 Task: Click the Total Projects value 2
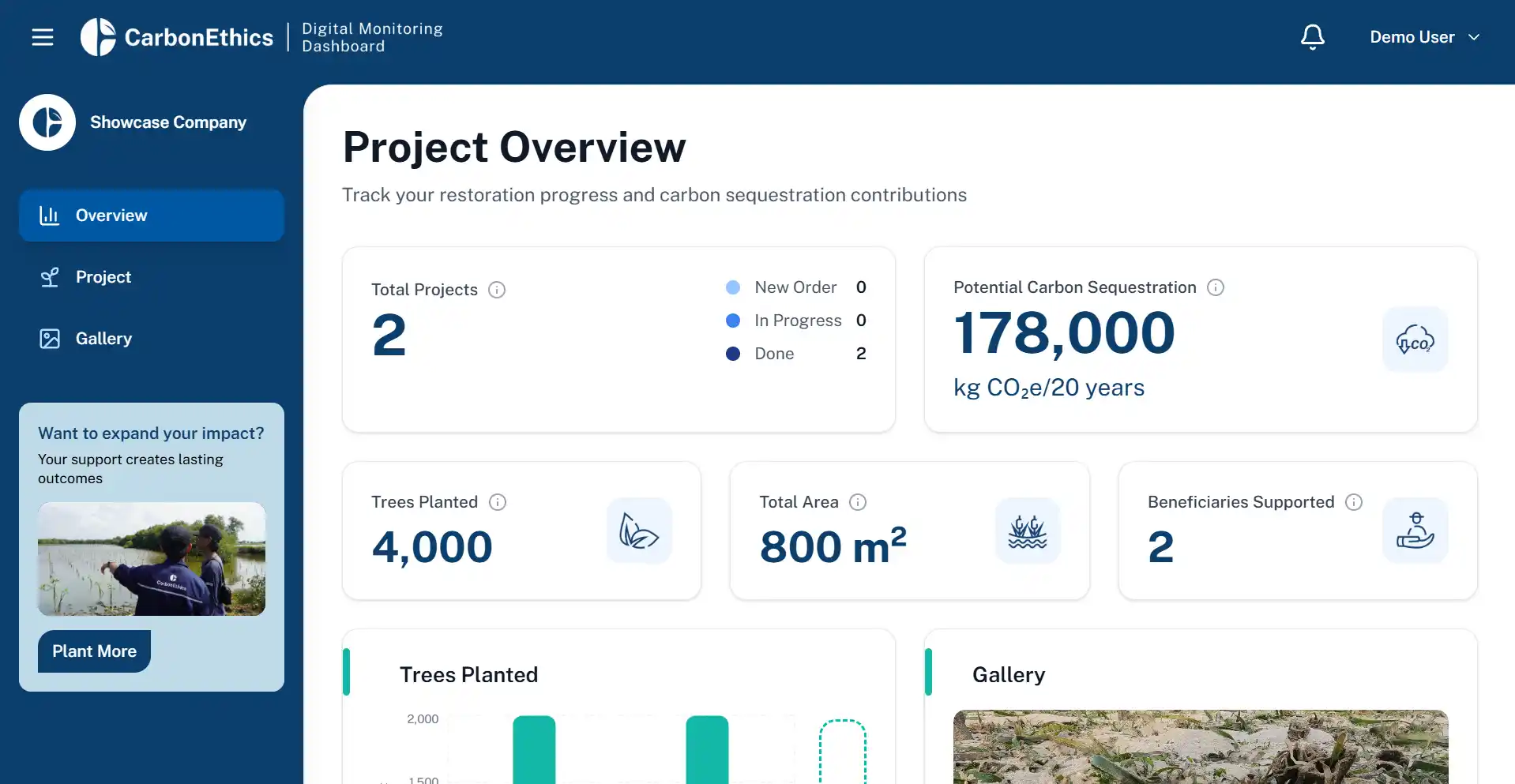(x=389, y=336)
